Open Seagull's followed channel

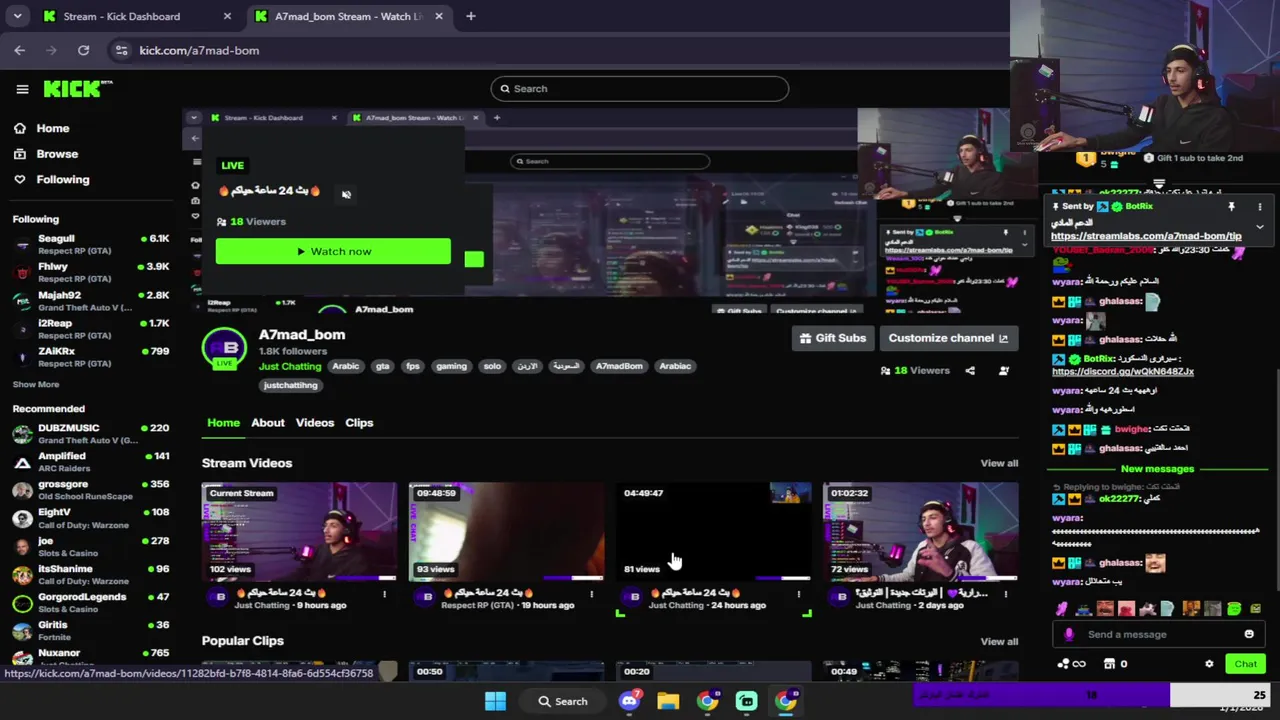(x=90, y=244)
